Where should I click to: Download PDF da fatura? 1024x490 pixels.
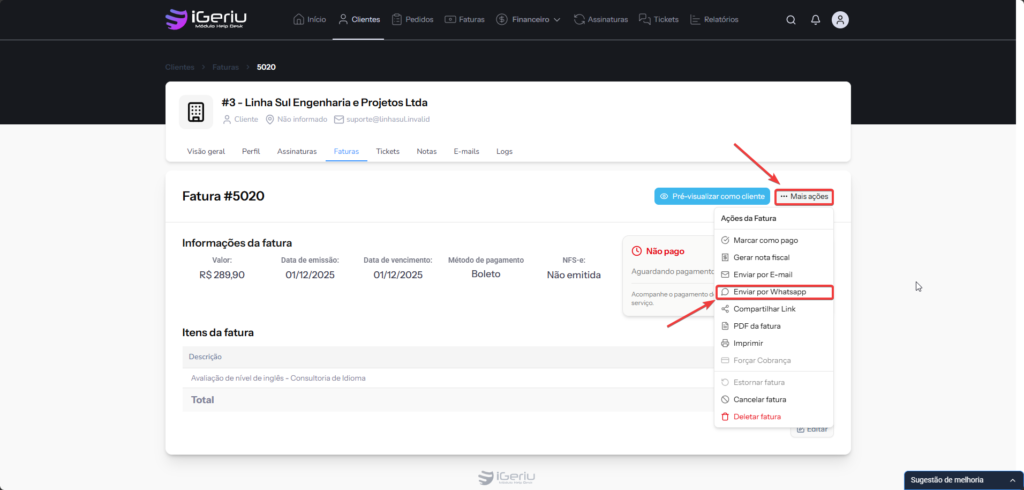coord(757,326)
